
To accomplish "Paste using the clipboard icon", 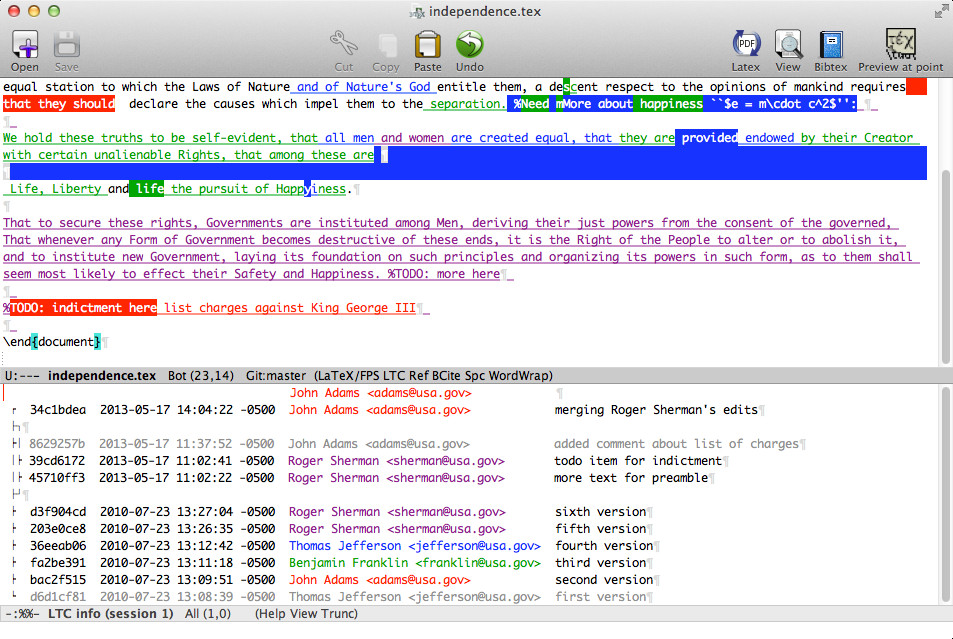I will tap(427, 45).
